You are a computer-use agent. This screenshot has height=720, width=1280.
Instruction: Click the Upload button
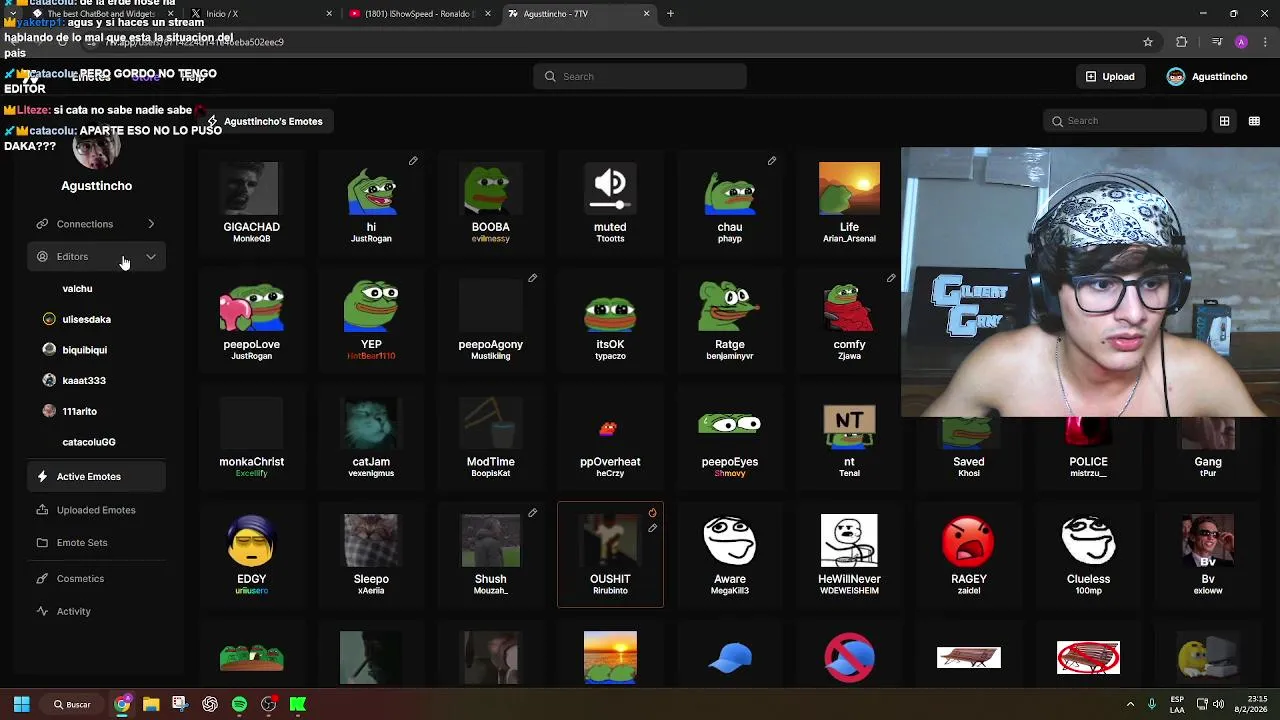1110,77
